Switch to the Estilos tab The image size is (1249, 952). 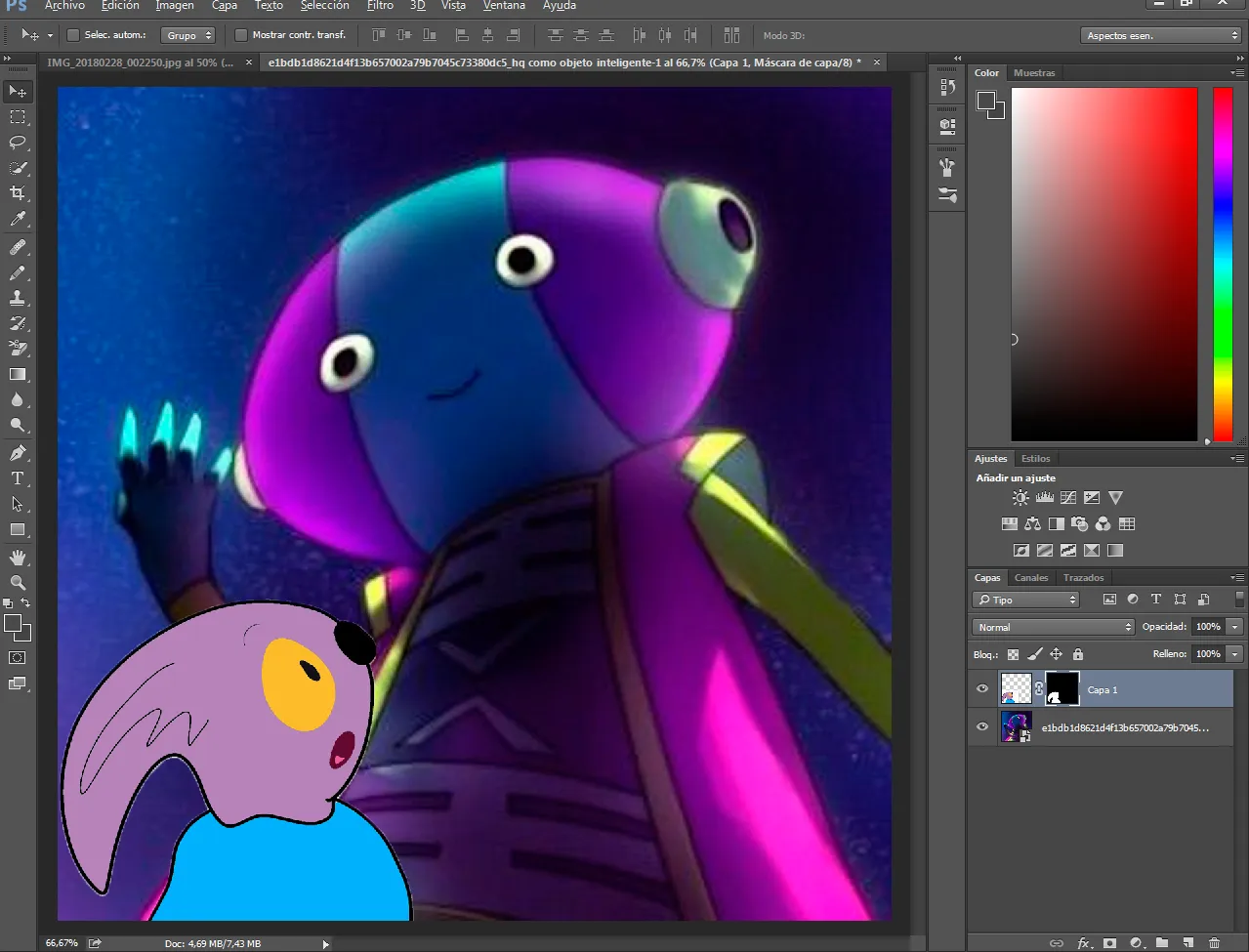(1035, 459)
